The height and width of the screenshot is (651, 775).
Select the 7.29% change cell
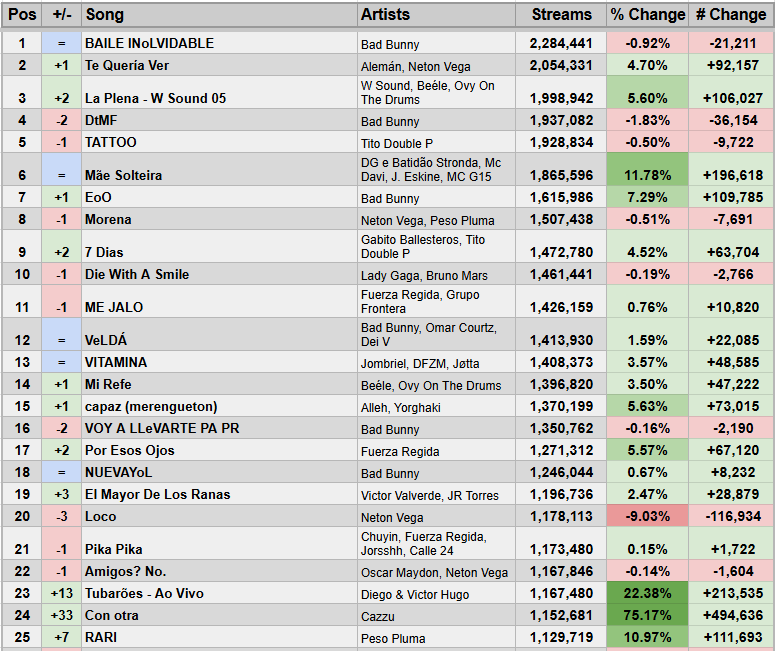(x=647, y=197)
